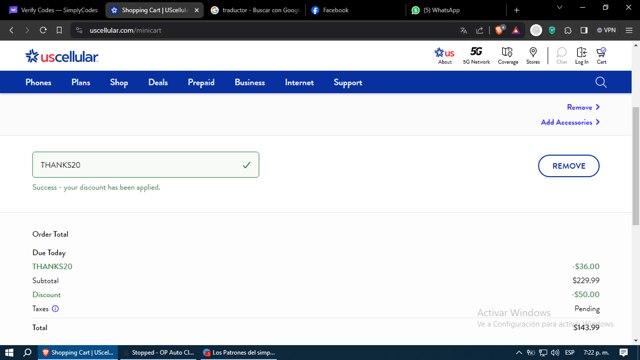Open the Coverage map icon
Image resolution: width=640 pixels, height=360 pixels.
pos(508,56)
